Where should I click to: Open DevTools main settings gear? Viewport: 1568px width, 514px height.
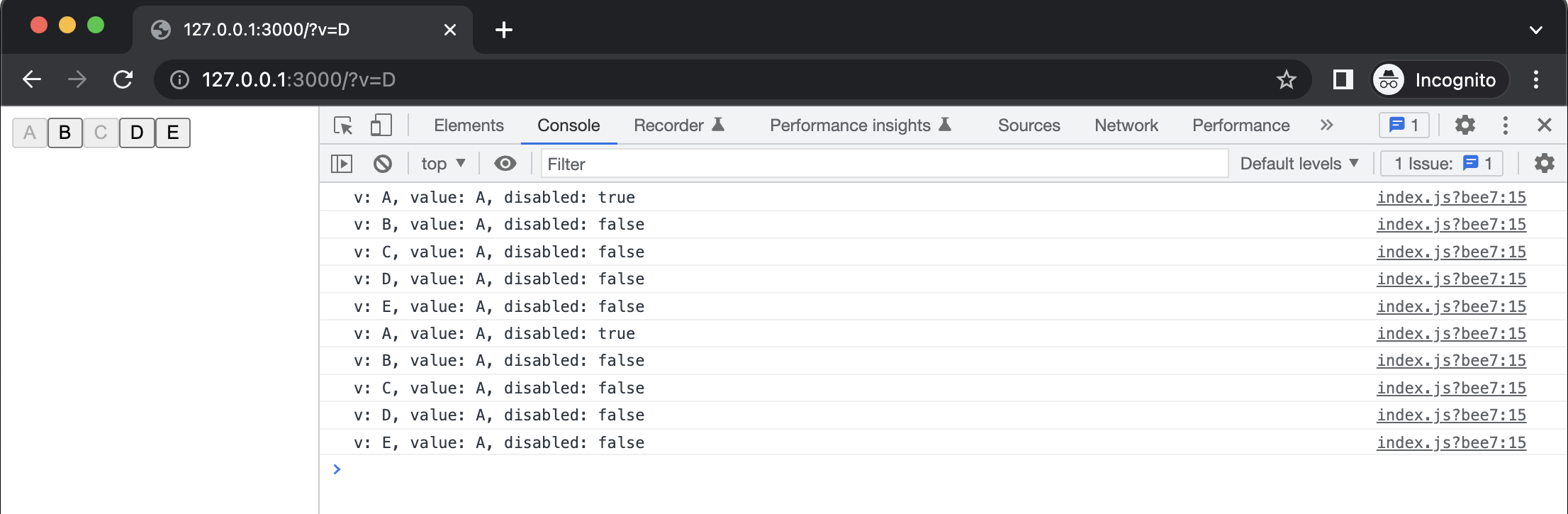[x=1465, y=125]
